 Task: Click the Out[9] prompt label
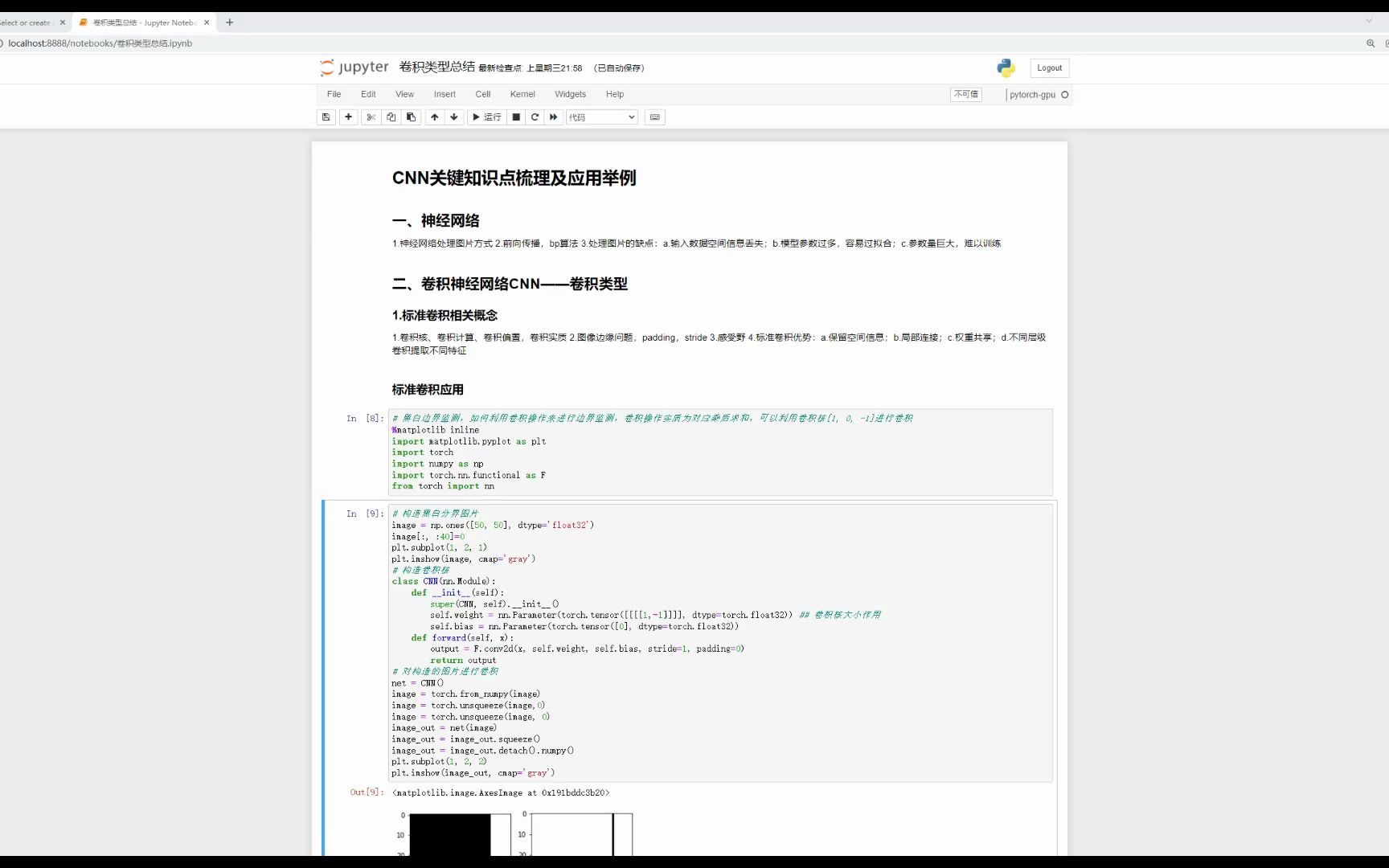(x=367, y=792)
